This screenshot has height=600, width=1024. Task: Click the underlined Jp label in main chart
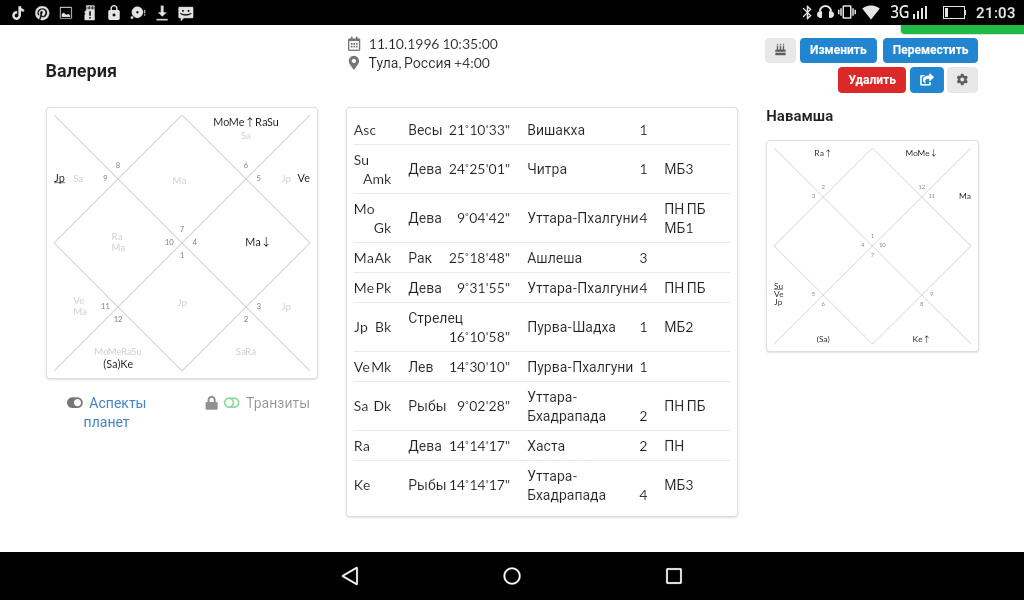point(59,178)
